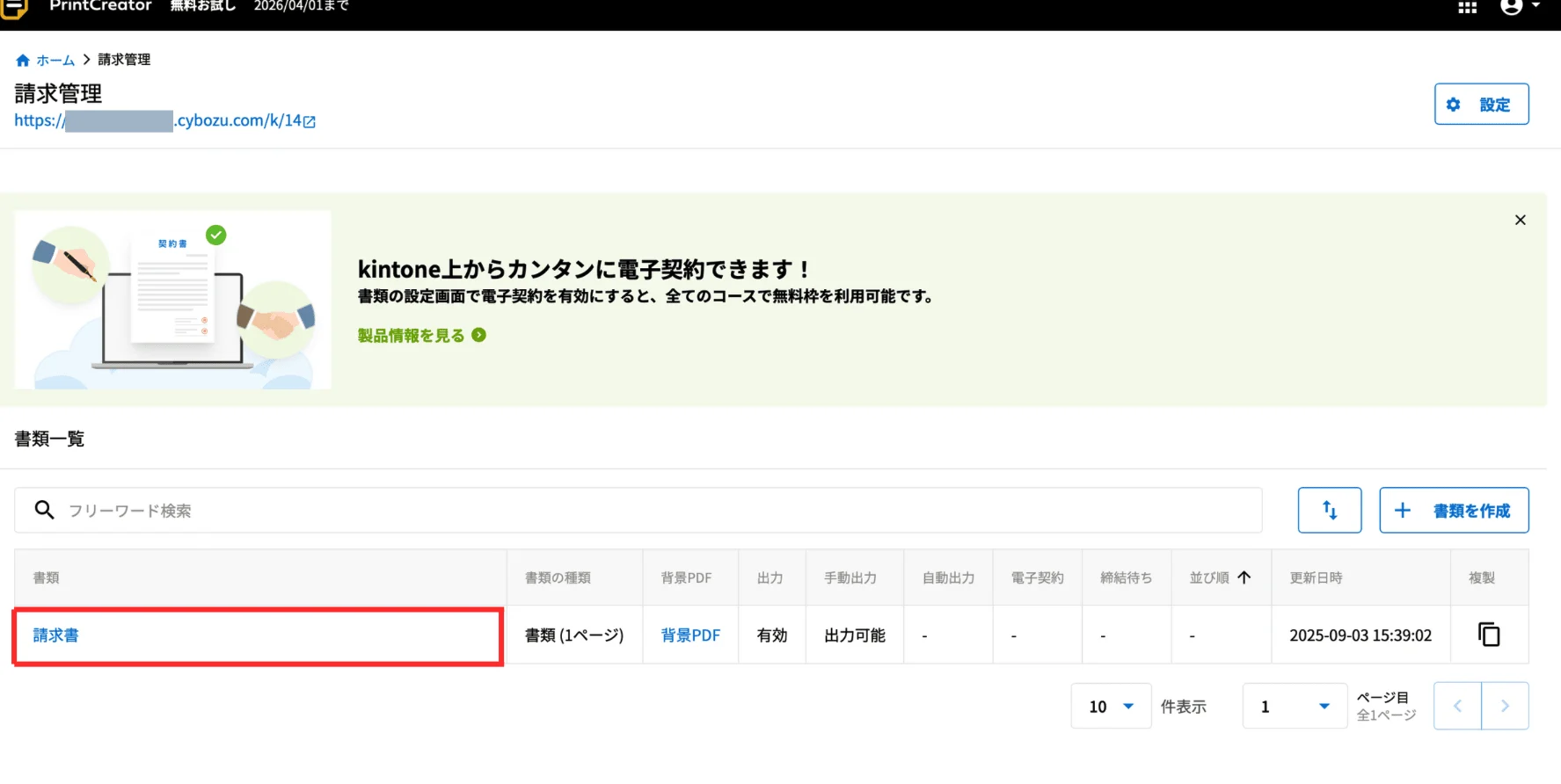This screenshot has height=784, width=1561.
Task: Click the PrintCreator logo icon
Action: point(14,7)
